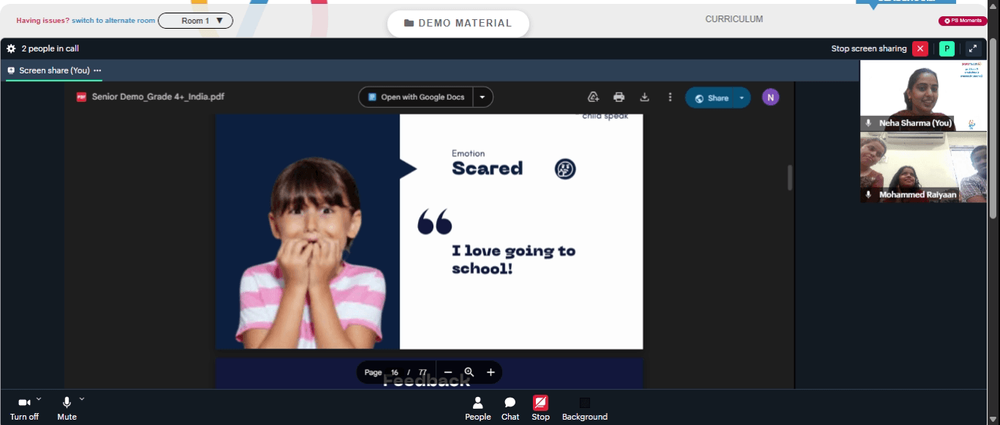This screenshot has width=1000, height=425.
Task: Turn off the camera
Action: point(24,408)
